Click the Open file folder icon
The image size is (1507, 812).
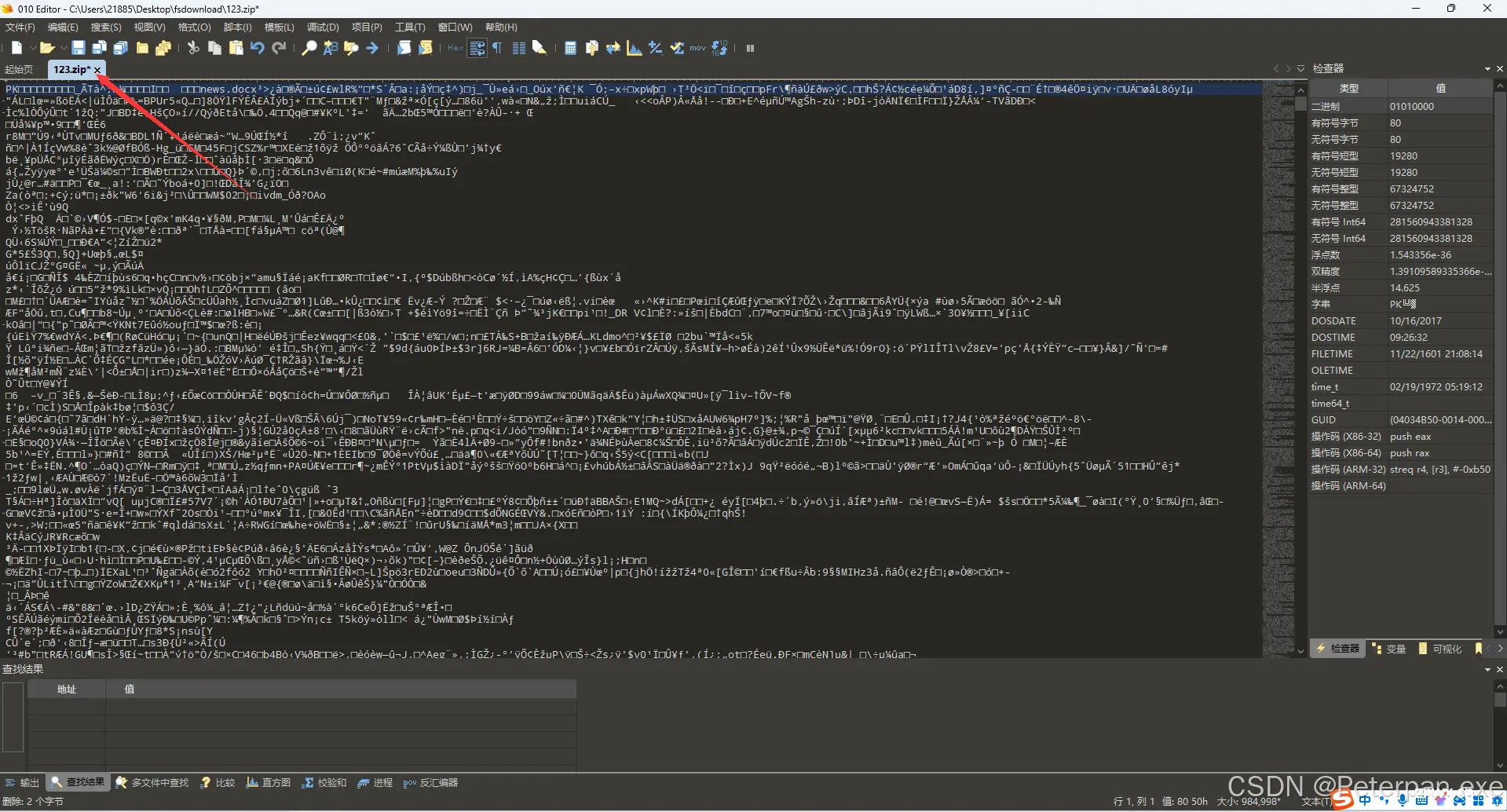click(47, 48)
